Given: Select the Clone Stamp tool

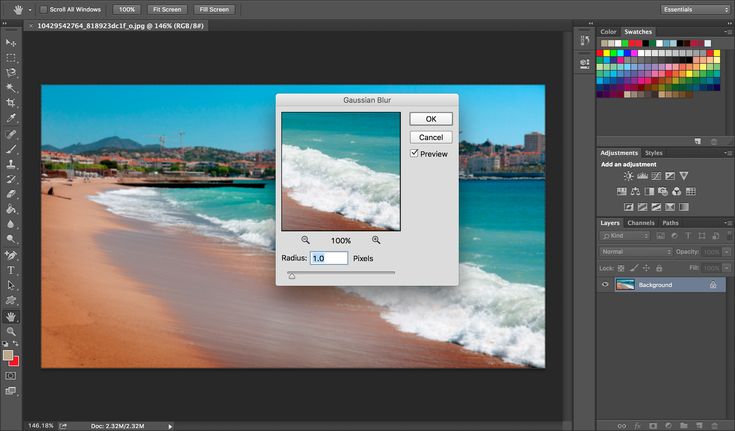Looking at the screenshot, I should pos(11,164).
